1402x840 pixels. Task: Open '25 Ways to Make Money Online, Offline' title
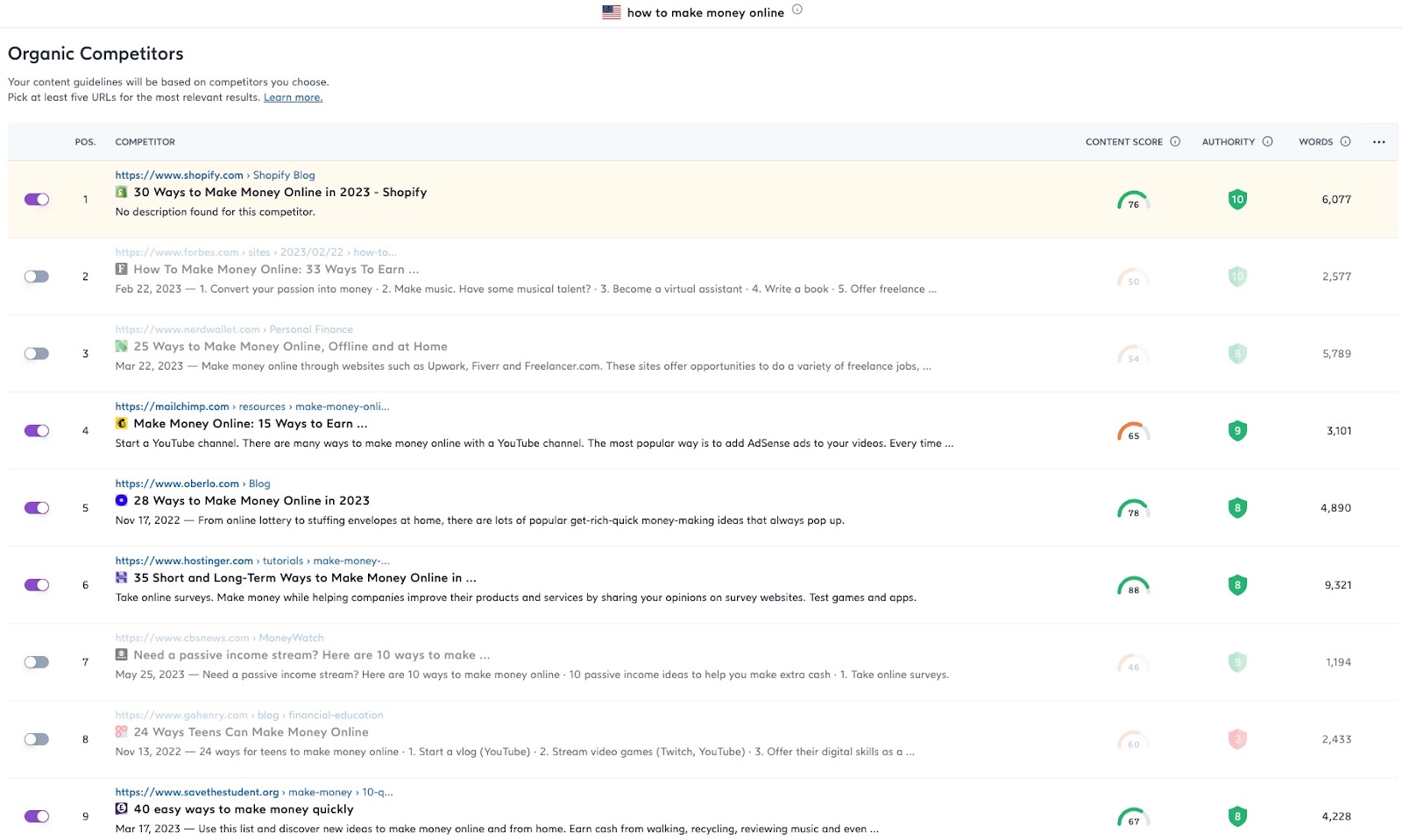click(x=290, y=346)
